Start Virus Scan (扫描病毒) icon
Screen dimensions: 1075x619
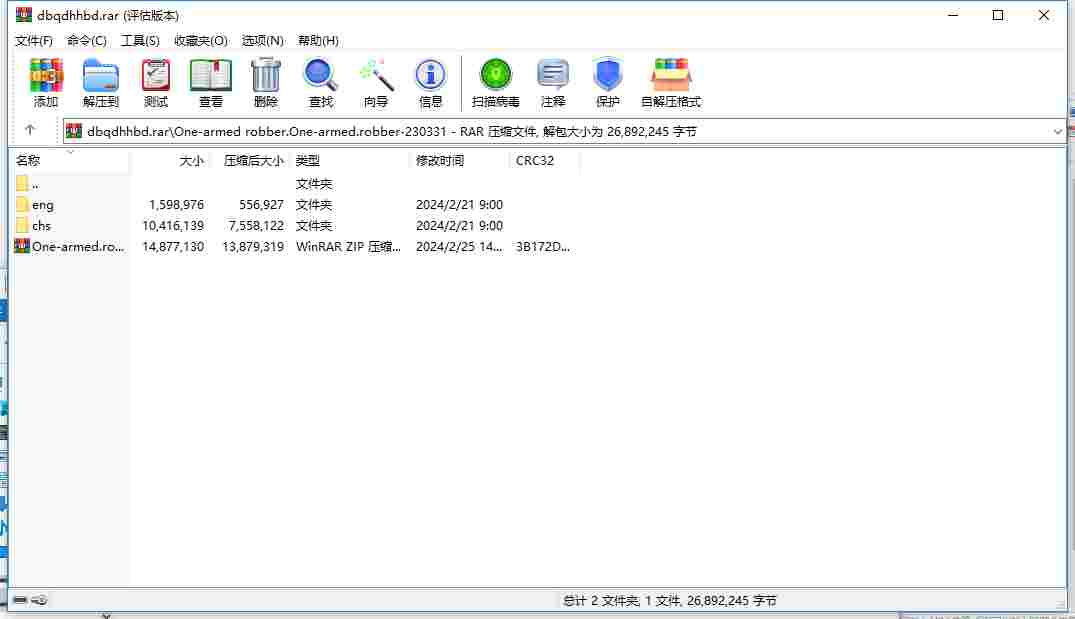[x=496, y=75]
